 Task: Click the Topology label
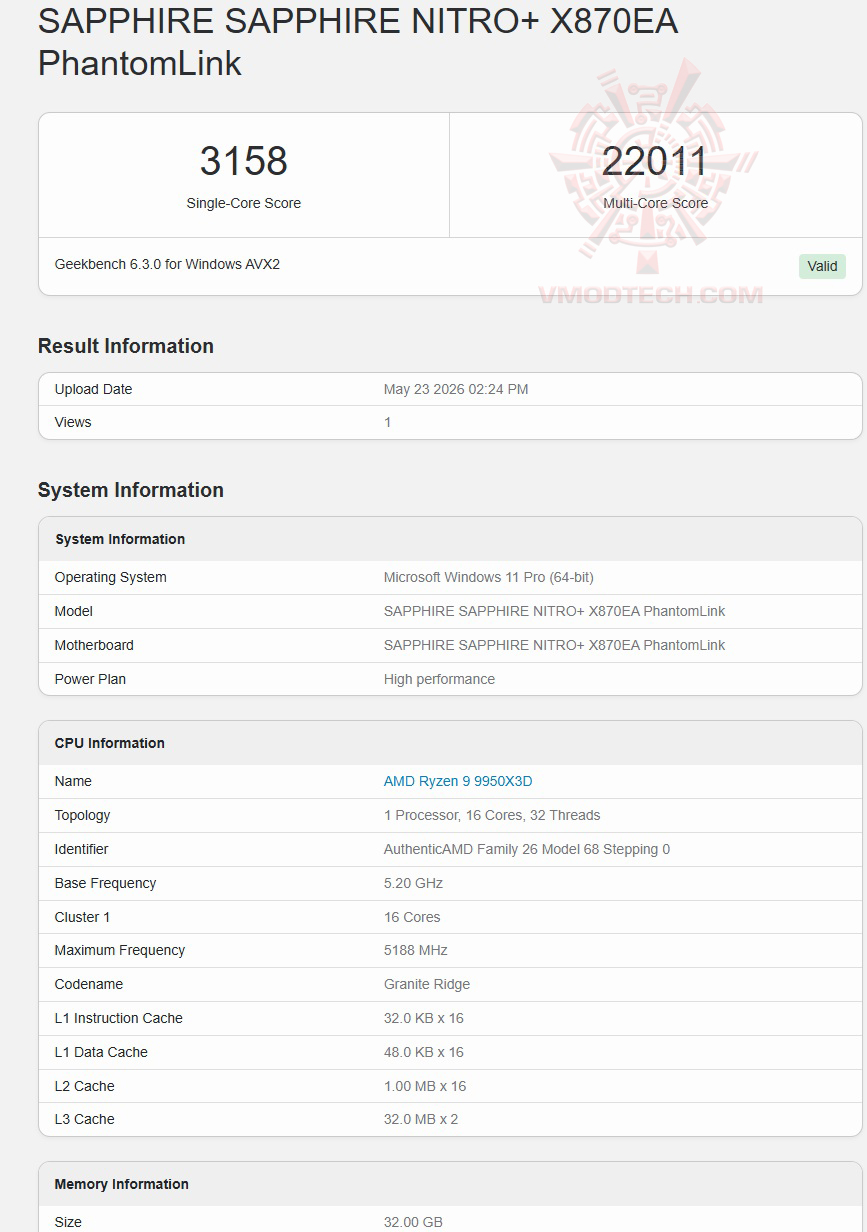[x=83, y=815]
